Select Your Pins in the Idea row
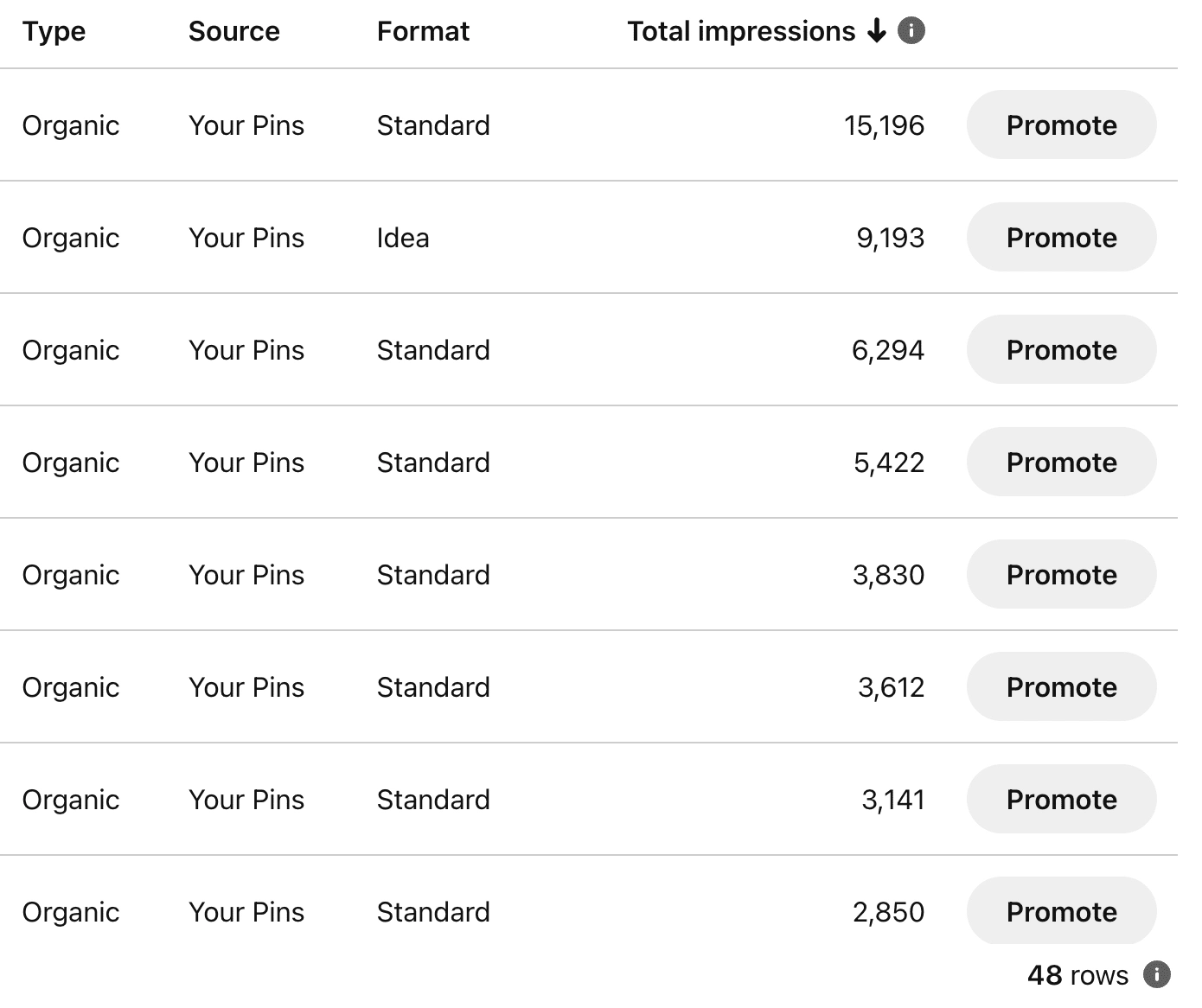Image resolution: width=1202 pixels, height=1008 pixels. (246, 238)
